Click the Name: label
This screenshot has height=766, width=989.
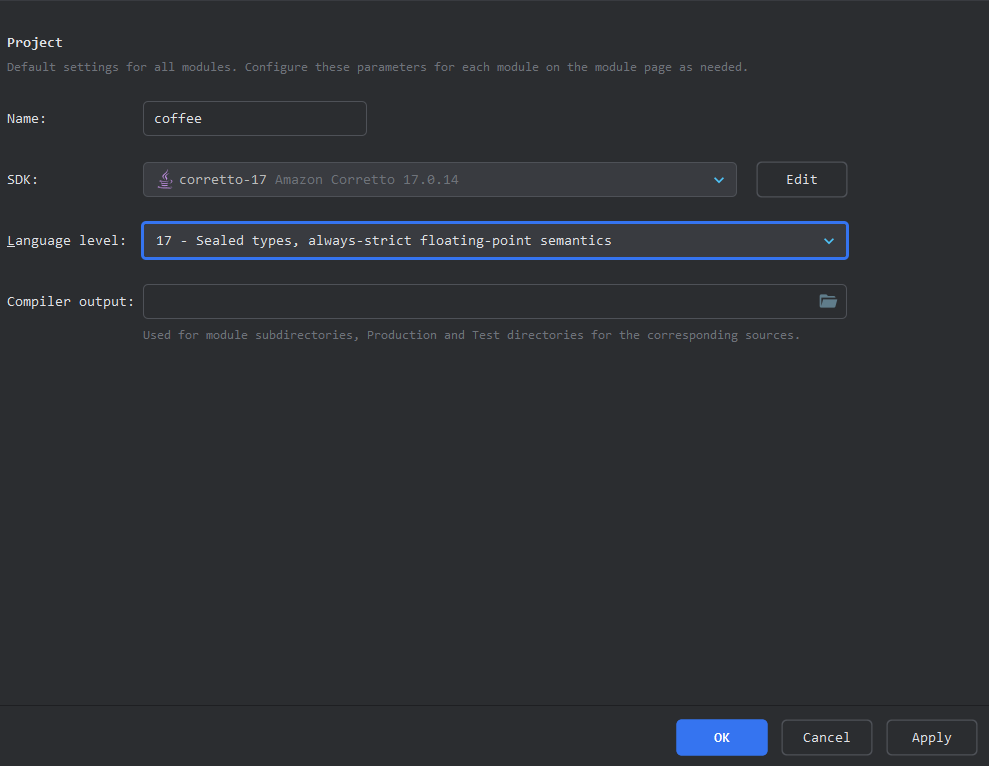point(26,119)
